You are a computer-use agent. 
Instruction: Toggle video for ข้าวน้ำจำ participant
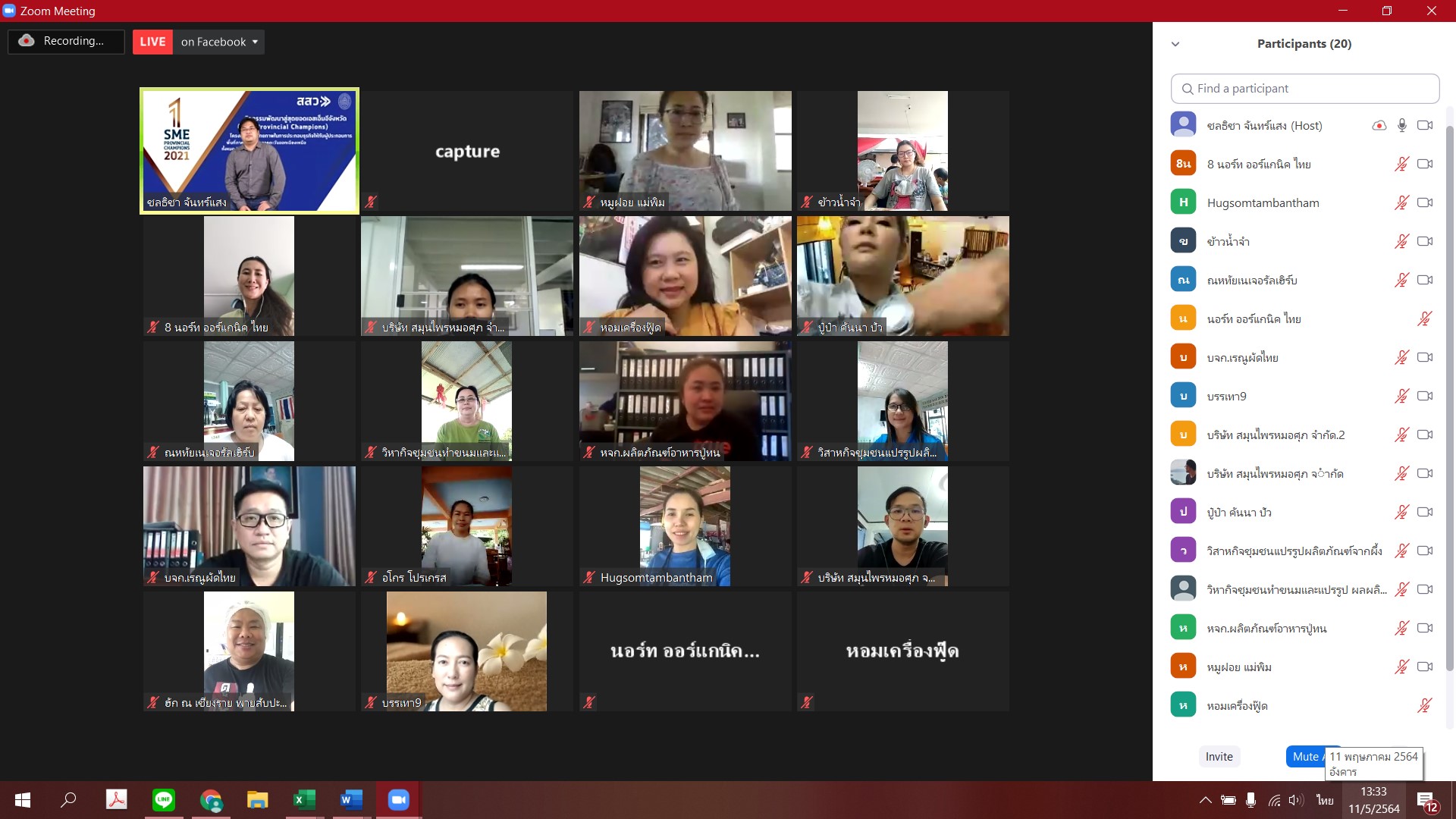click(1425, 241)
